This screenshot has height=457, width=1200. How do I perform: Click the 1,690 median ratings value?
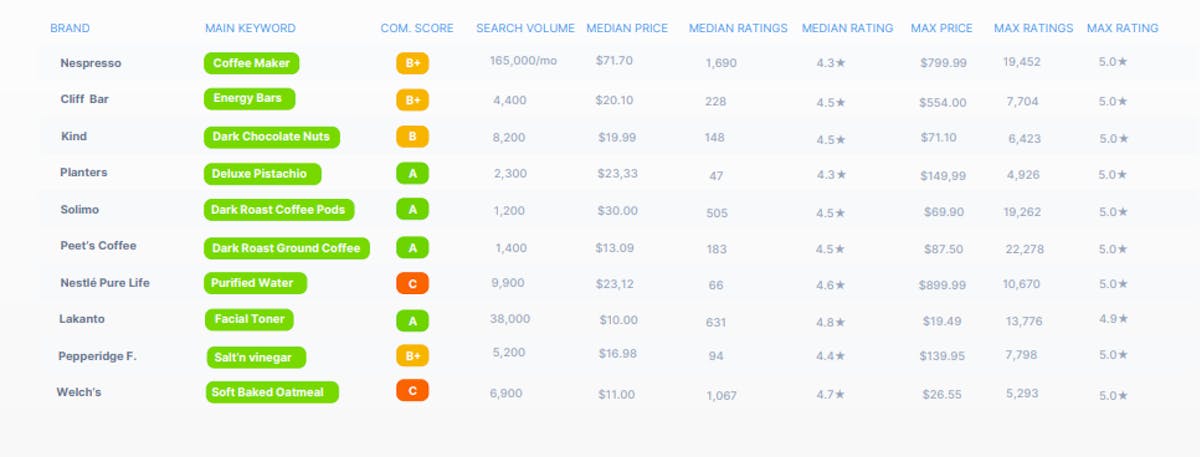click(x=721, y=64)
